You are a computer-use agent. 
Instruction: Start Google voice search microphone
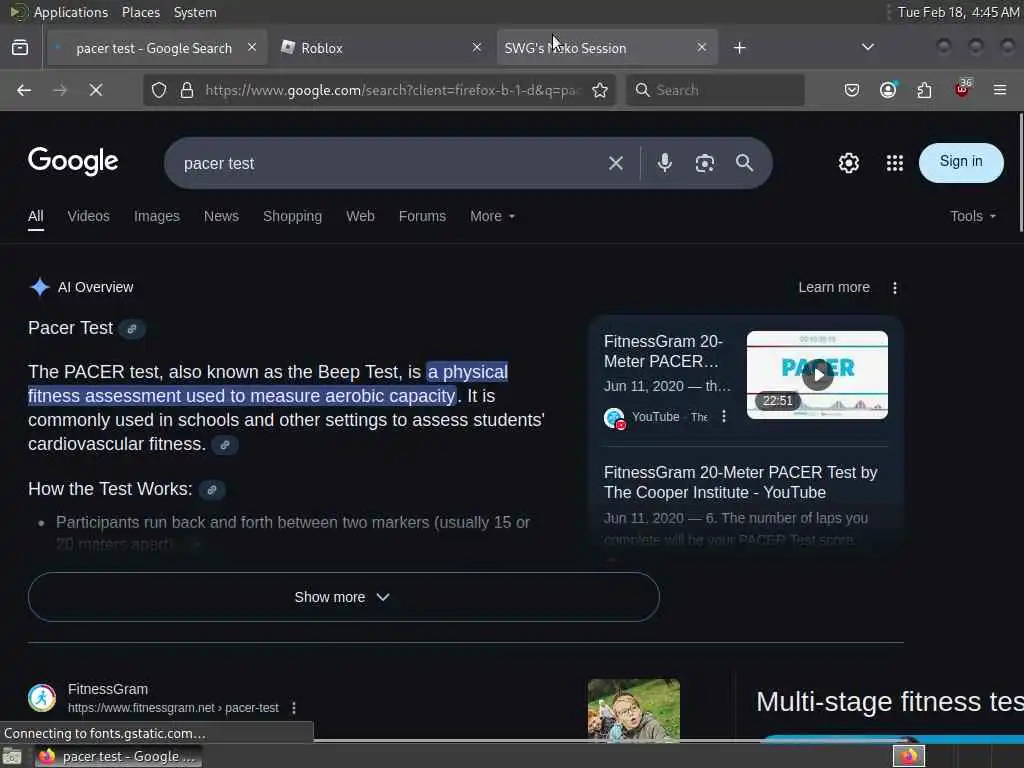(664, 163)
